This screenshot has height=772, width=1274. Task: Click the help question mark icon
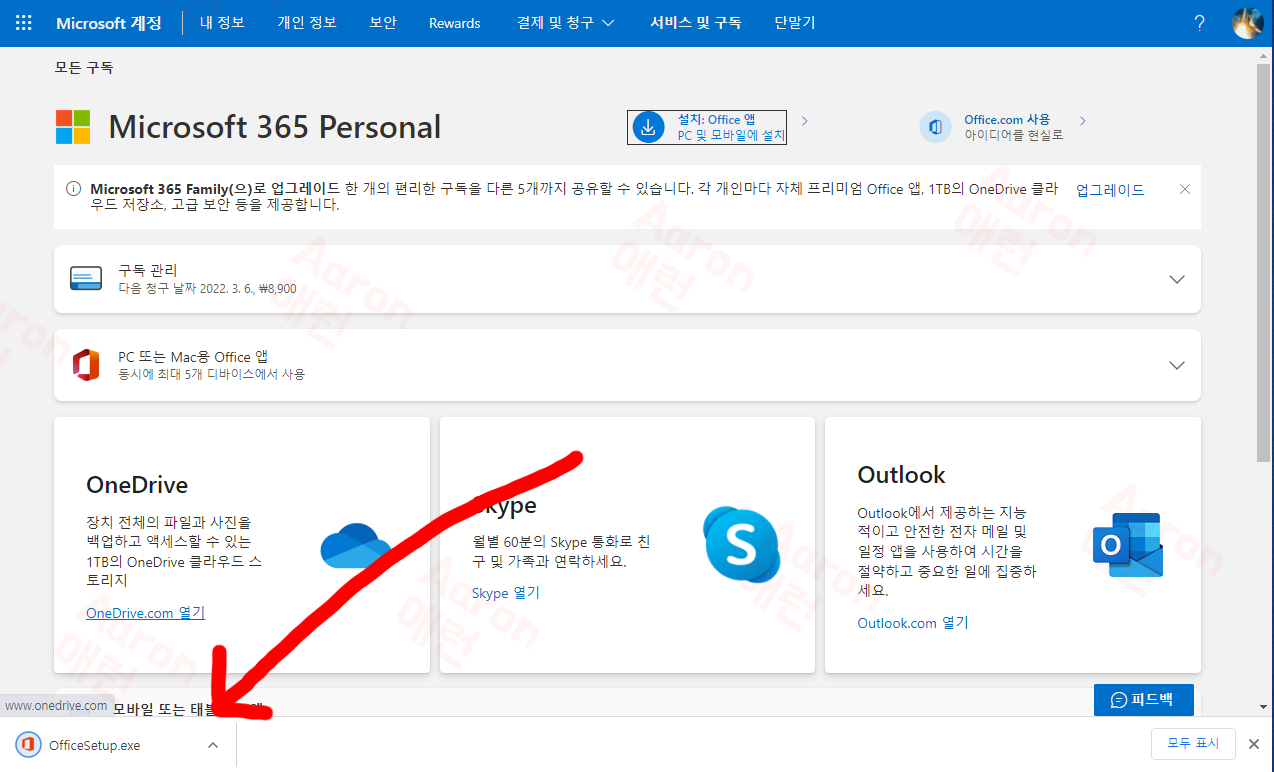[x=1200, y=23]
